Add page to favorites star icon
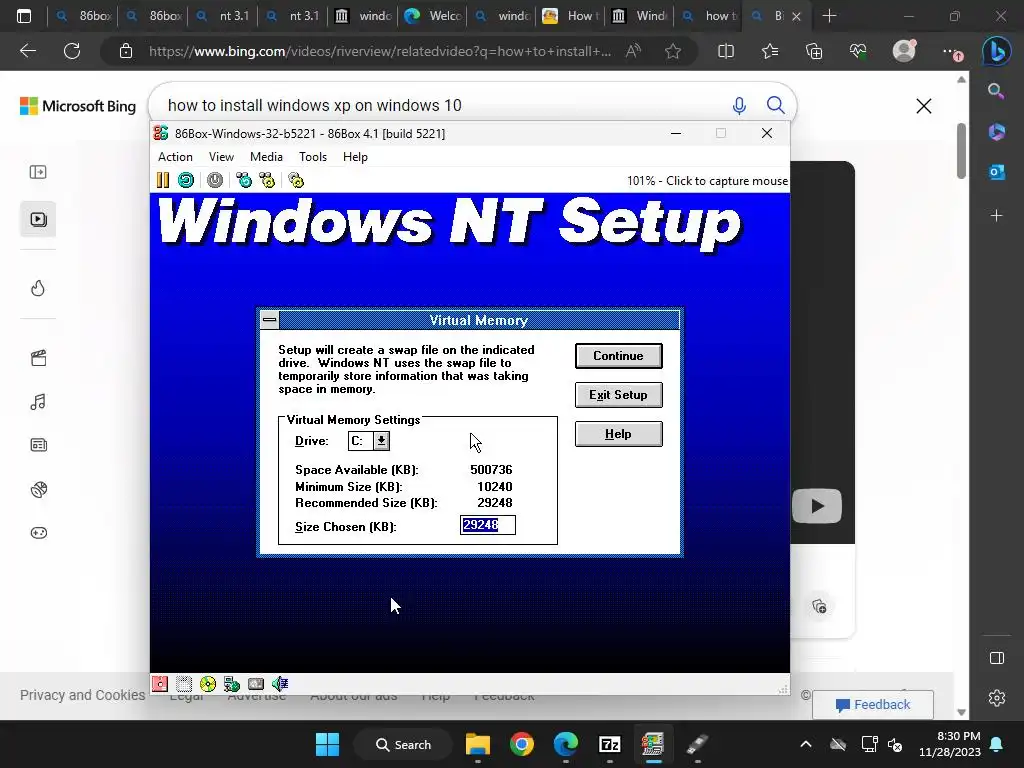The height and width of the screenshot is (768, 1024). 673,51
